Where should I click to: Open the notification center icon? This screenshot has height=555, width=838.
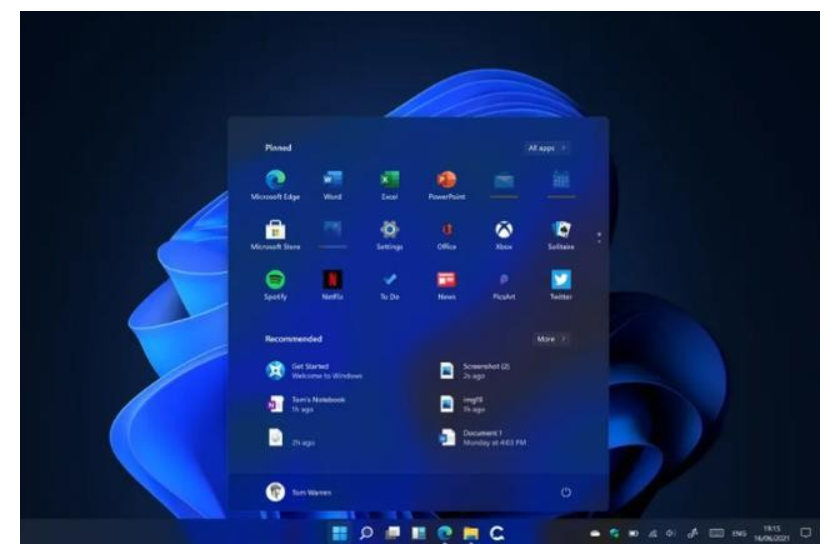tap(805, 533)
